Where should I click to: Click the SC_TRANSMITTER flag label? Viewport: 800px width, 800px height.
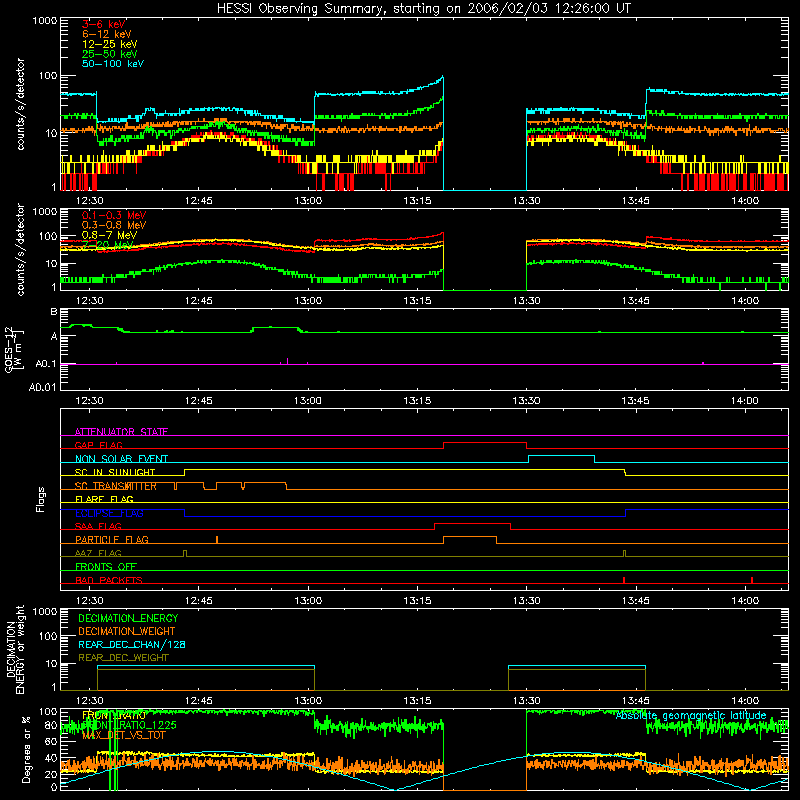116,486
